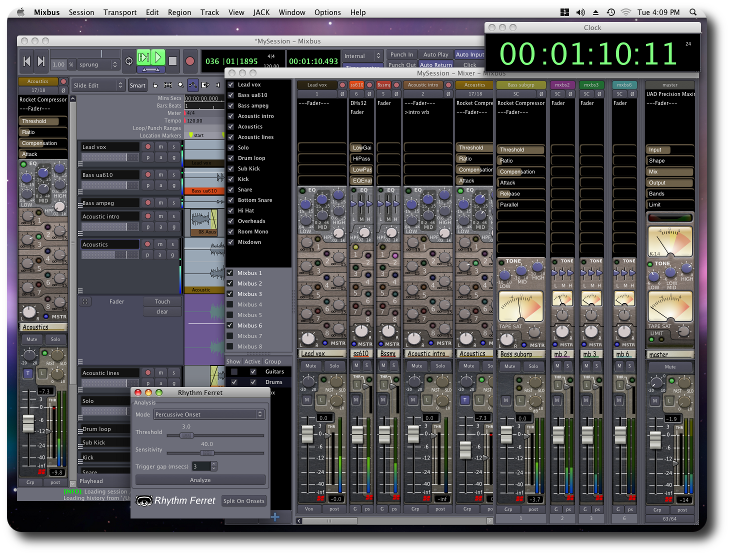
Task: Click the Rhythm Ferret raccoon logo
Action: coord(144,500)
